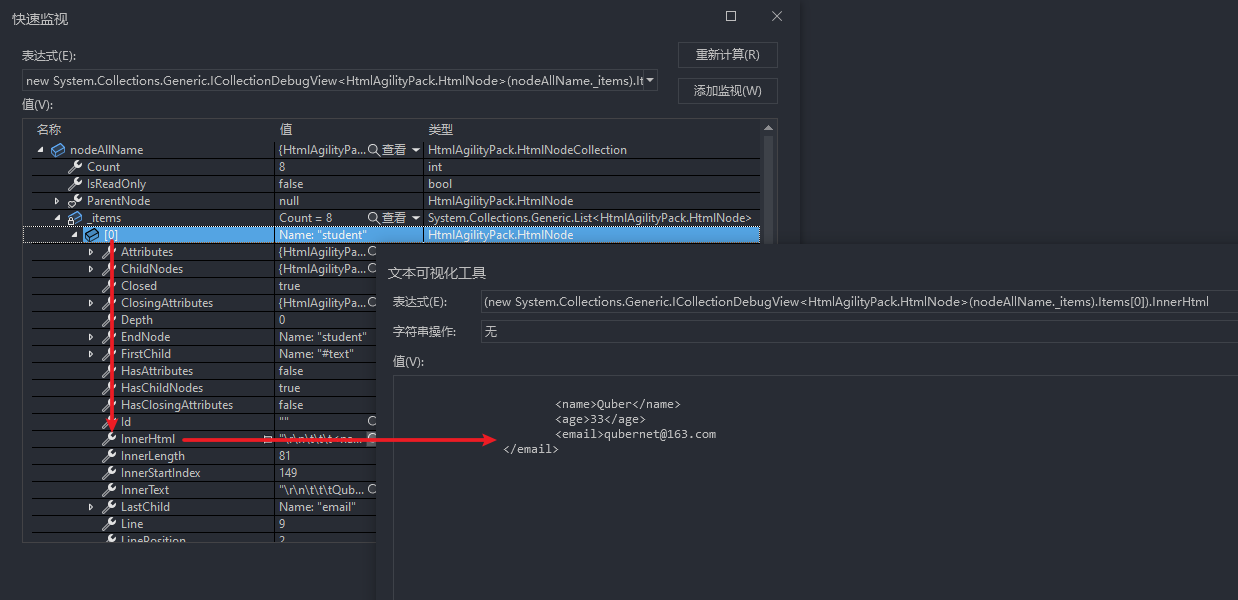Expand the ParentNode tree node

[57, 201]
